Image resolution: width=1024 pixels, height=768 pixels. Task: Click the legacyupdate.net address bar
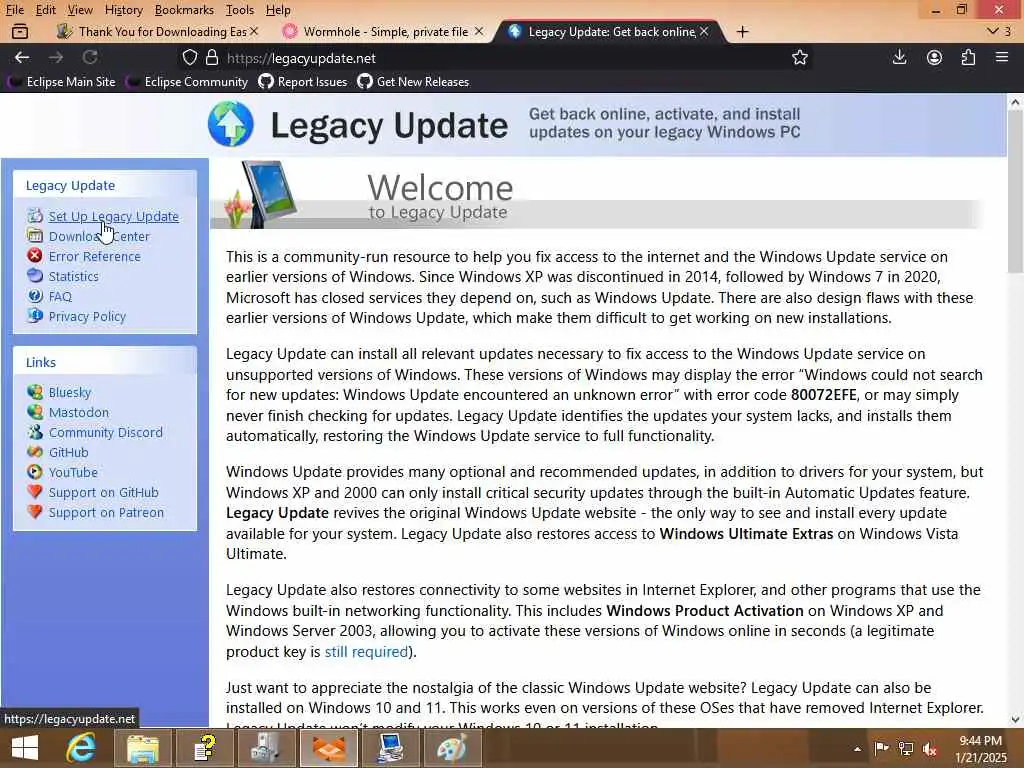pos(496,57)
